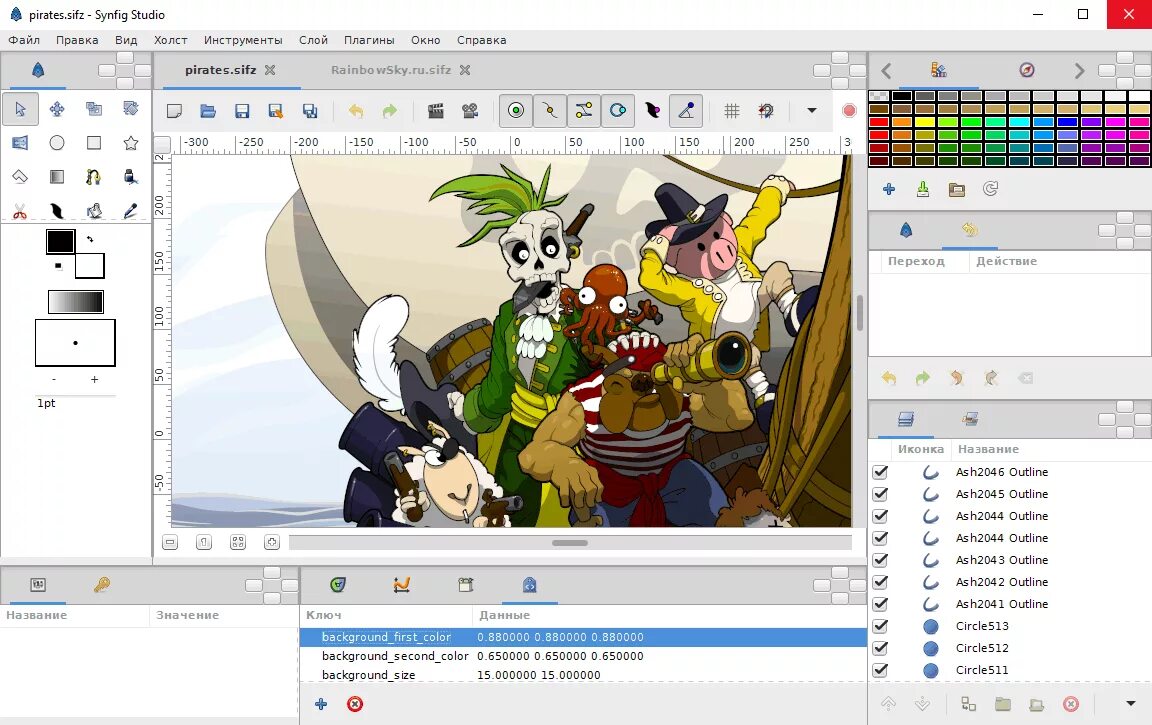The width and height of the screenshot is (1152, 725).
Task: Click the black outline color swatch
Action: tap(60, 241)
